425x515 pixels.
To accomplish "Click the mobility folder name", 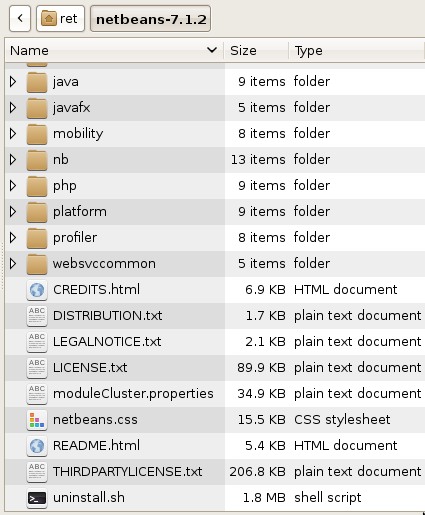I will tap(78, 134).
